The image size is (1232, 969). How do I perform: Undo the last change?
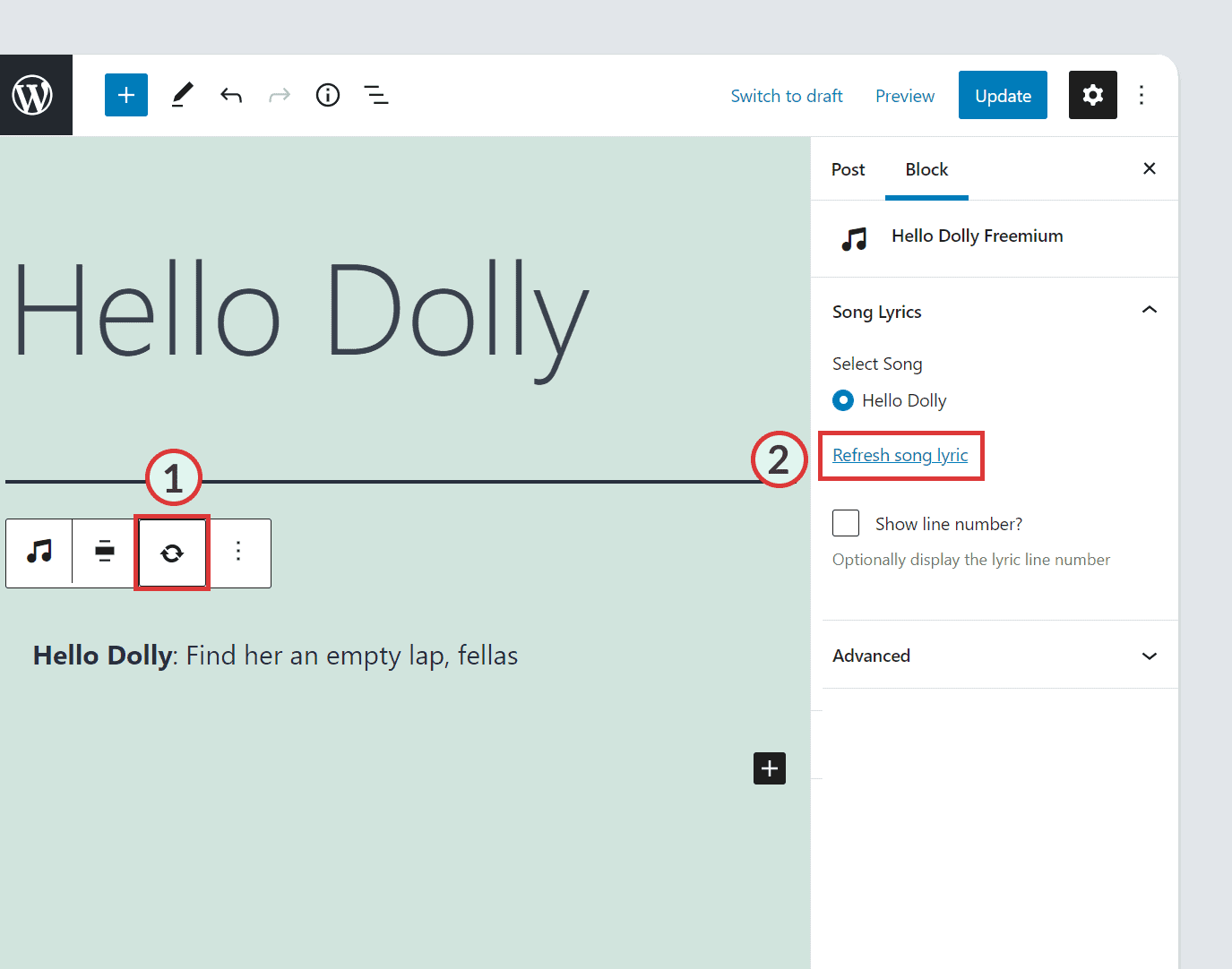tap(231, 95)
